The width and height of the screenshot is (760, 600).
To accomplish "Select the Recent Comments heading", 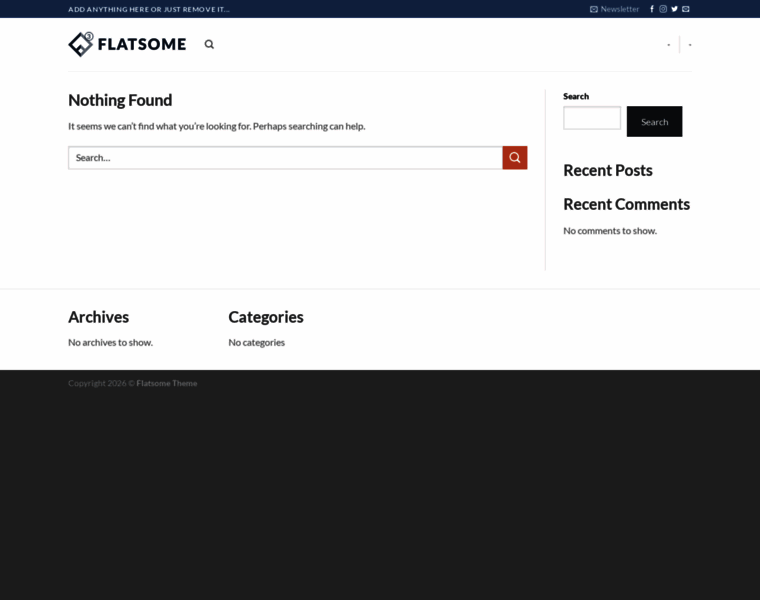I will coord(626,204).
